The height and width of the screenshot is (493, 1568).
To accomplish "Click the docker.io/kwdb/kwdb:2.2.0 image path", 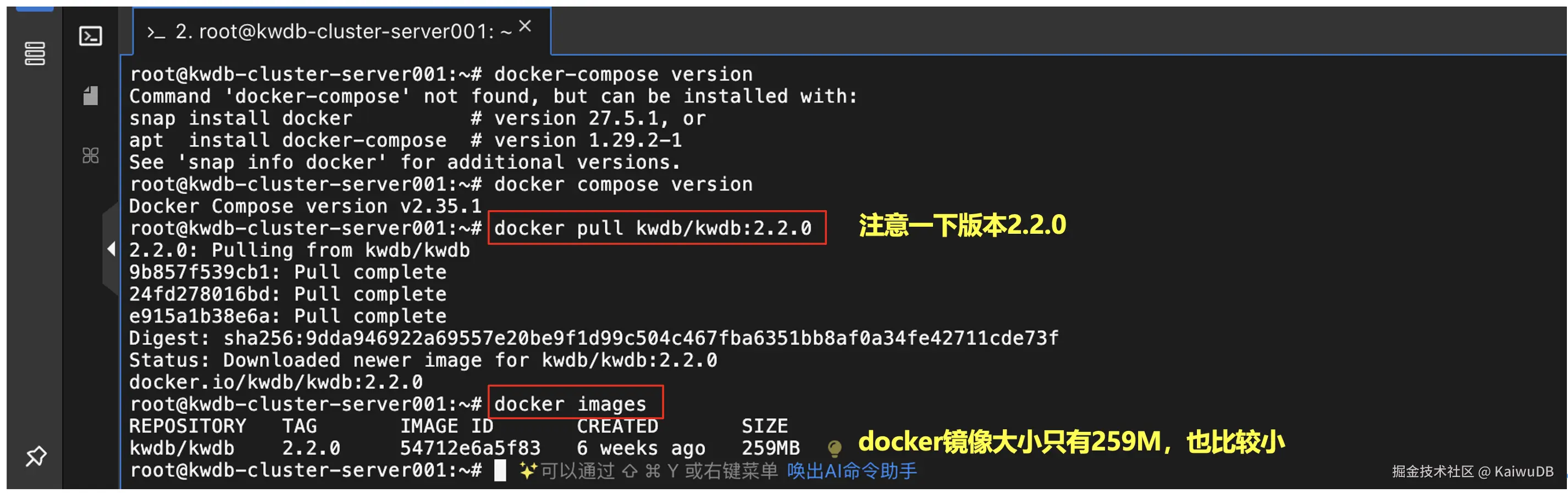I will [276, 382].
